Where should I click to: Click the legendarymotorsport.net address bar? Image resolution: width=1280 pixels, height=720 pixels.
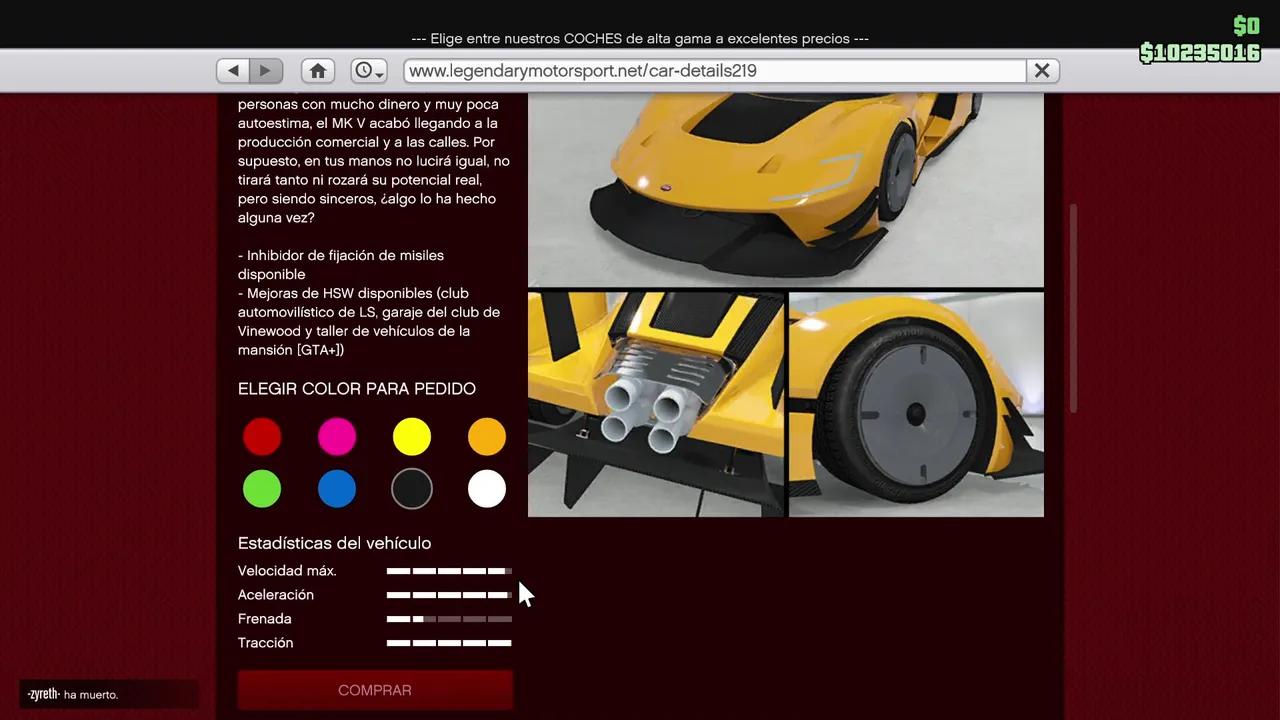[x=714, y=70]
